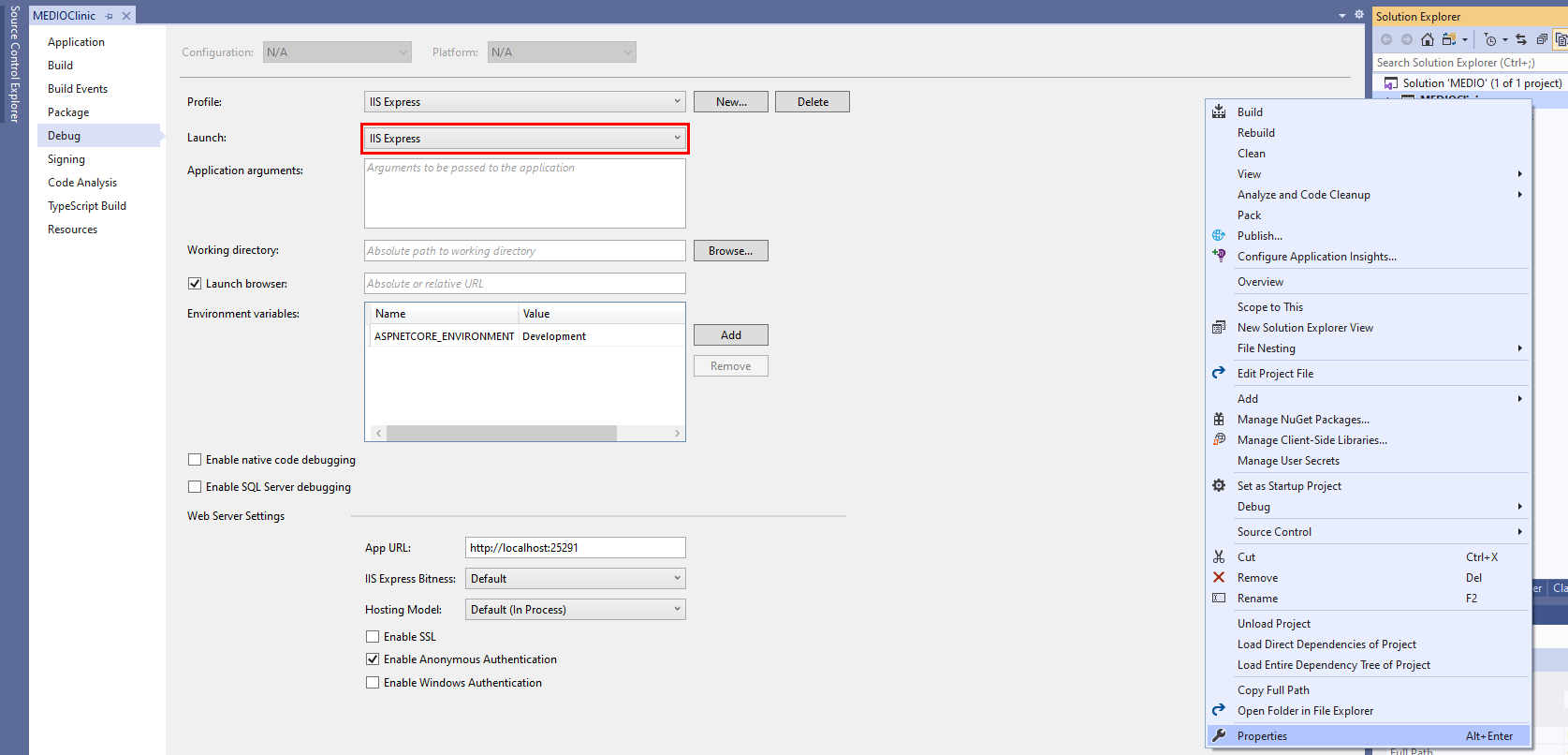1568x755 pixels.
Task: Enable Windows Authentication checkbox
Action: coord(373,683)
